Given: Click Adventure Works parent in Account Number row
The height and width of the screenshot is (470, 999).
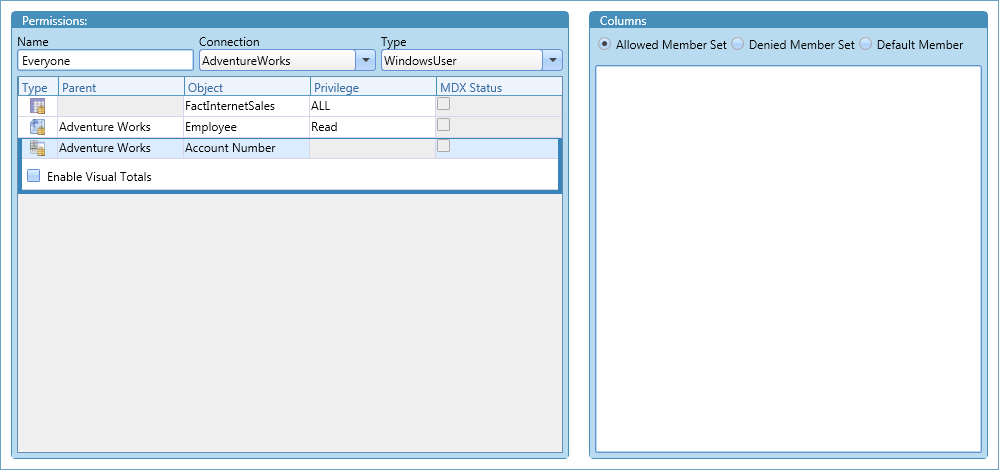Looking at the screenshot, I should click(x=121, y=148).
